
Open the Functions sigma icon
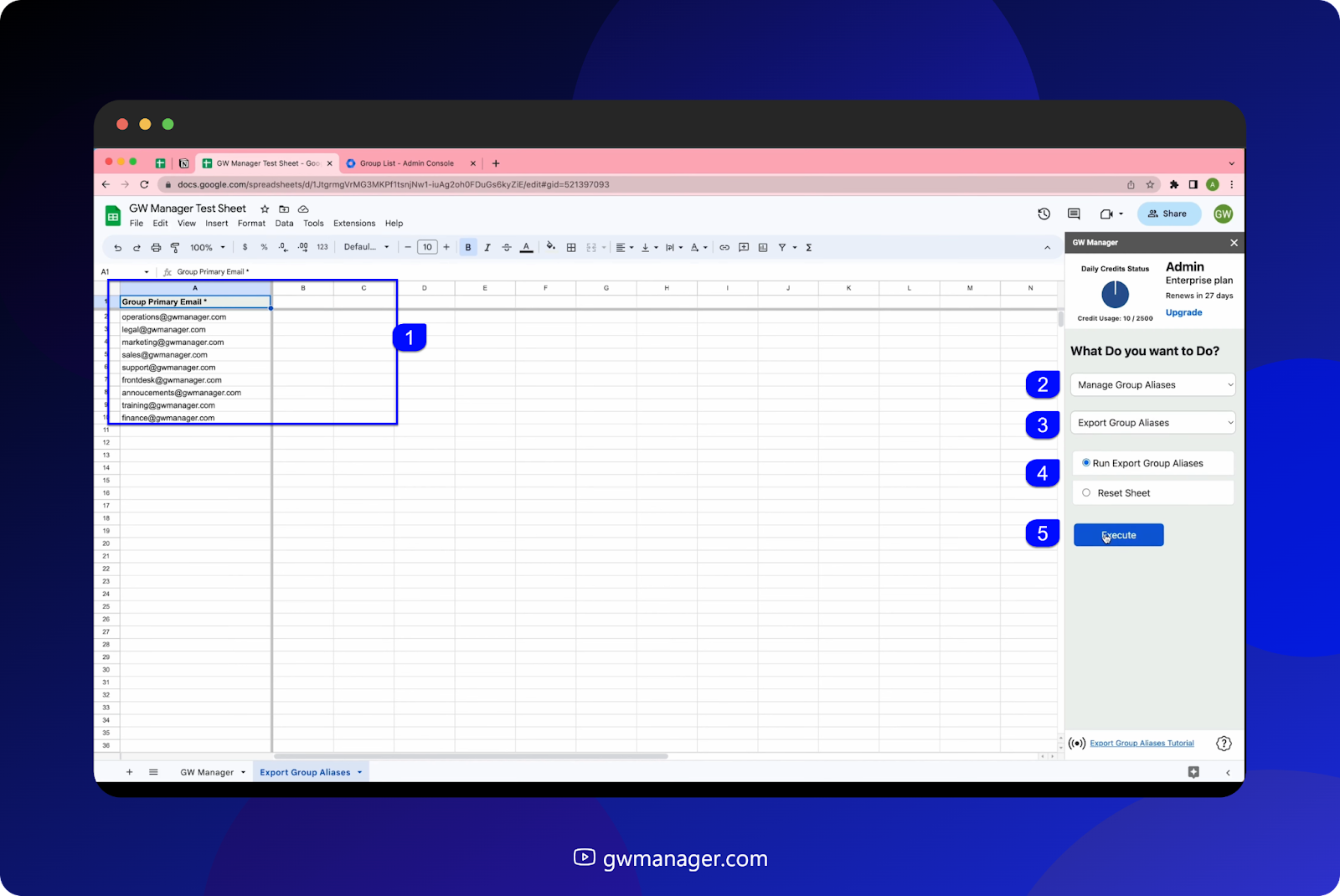click(809, 248)
